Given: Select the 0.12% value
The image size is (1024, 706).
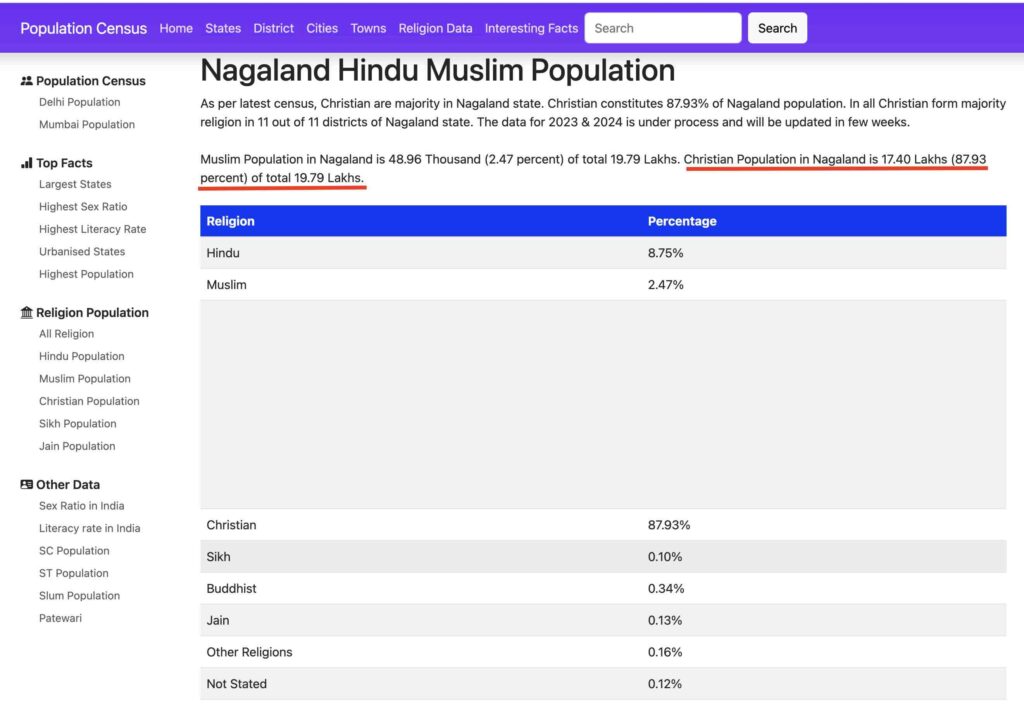Looking at the screenshot, I should point(665,684).
